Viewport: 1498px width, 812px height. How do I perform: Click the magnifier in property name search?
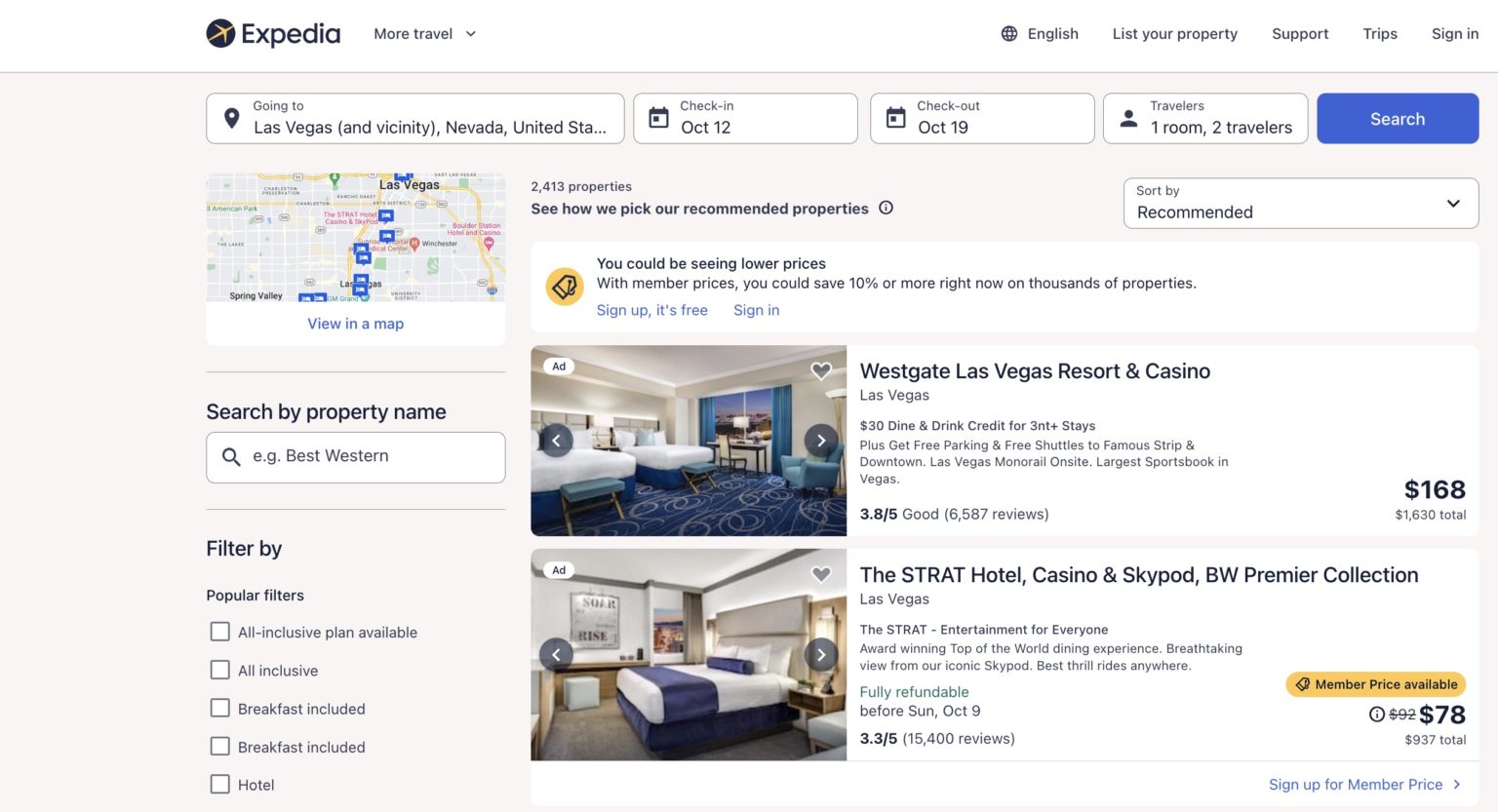(231, 456)
